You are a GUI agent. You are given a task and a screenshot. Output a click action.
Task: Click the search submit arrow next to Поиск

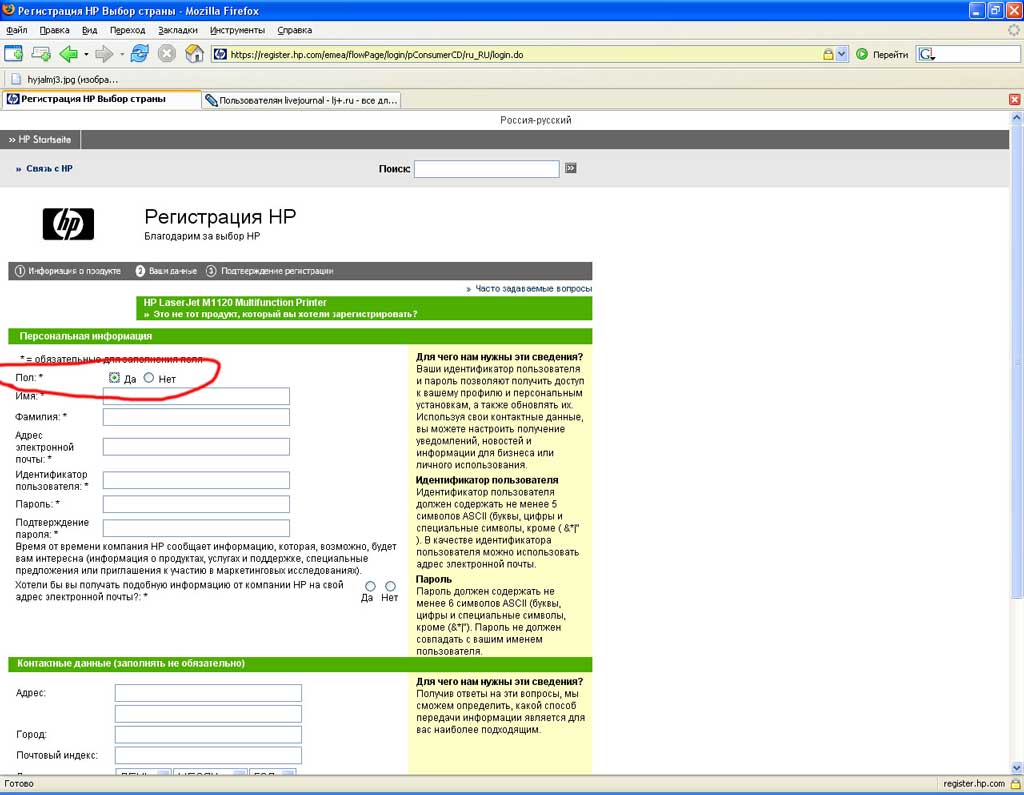pyautogui.click(x=571, y=169)
